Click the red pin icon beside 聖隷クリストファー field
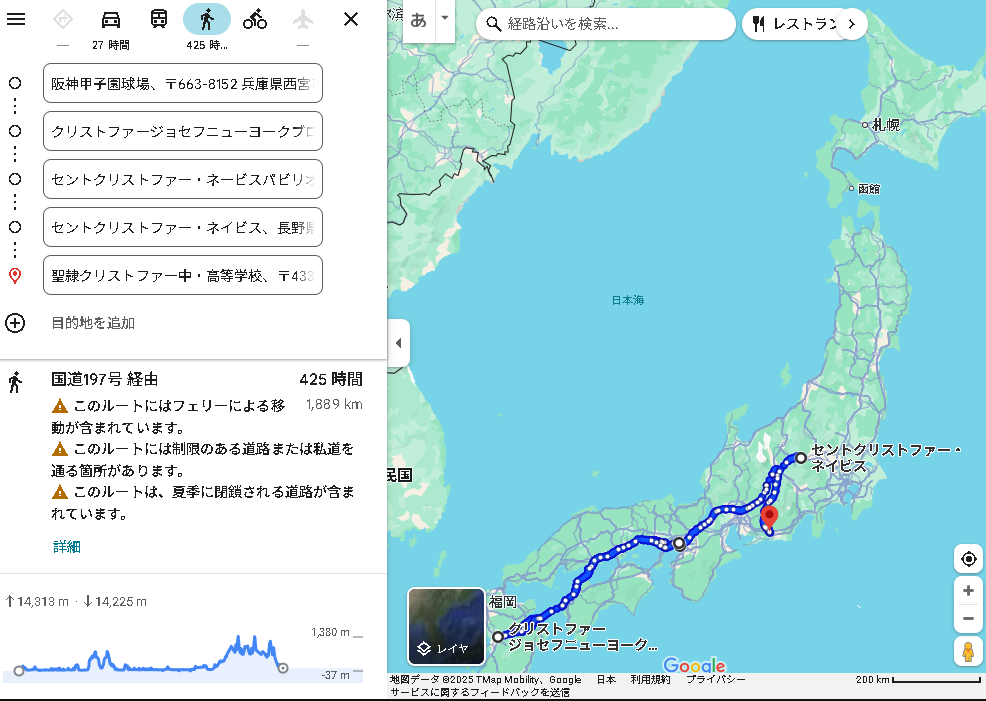The height and width of the screenshot is (701, 986). 15,275
